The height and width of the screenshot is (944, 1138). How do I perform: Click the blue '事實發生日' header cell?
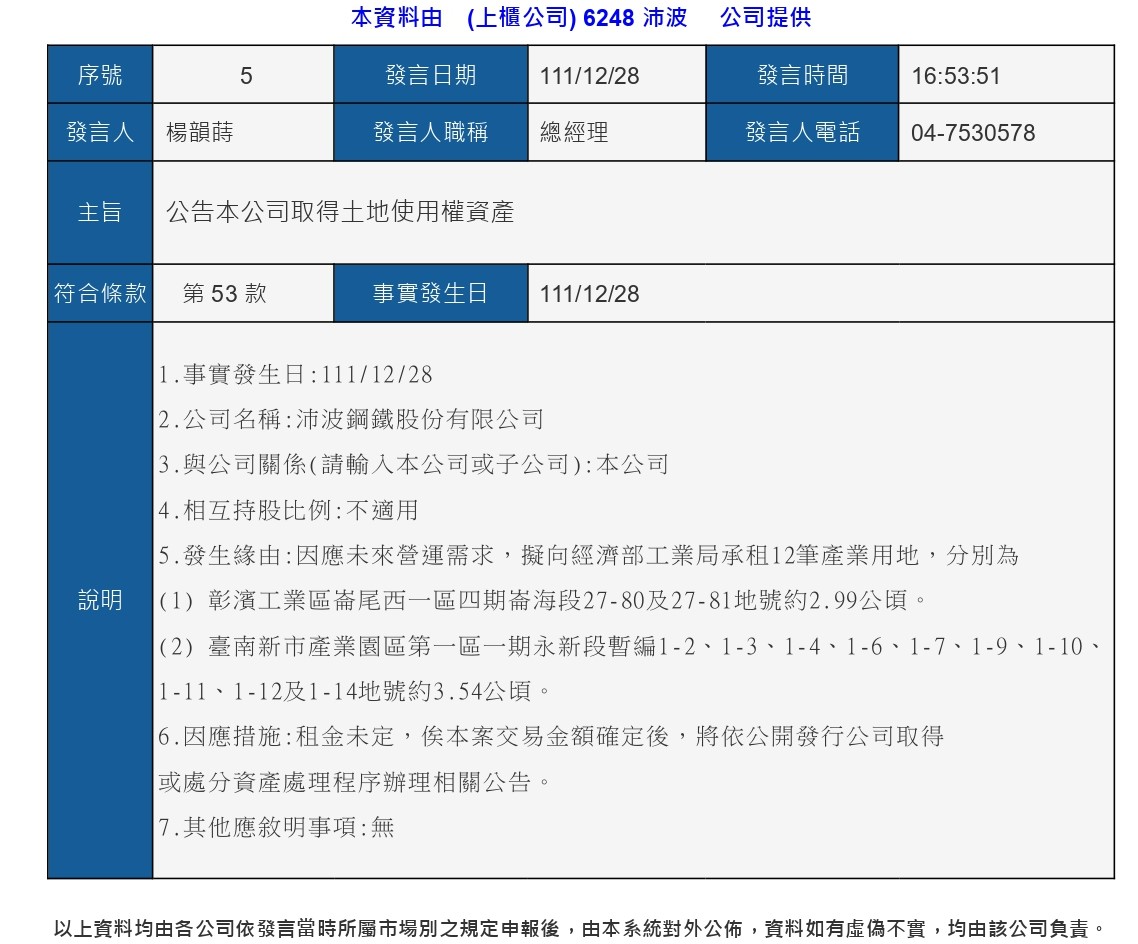[430, 293]
